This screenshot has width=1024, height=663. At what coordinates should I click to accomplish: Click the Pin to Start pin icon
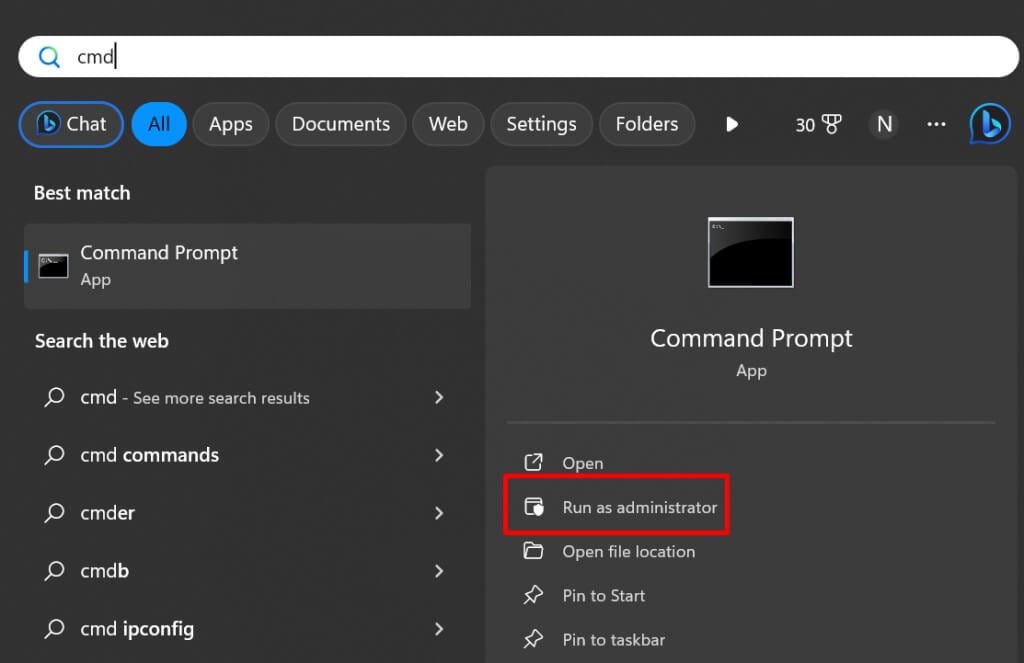pyautogui.click(x=534, y=595)
